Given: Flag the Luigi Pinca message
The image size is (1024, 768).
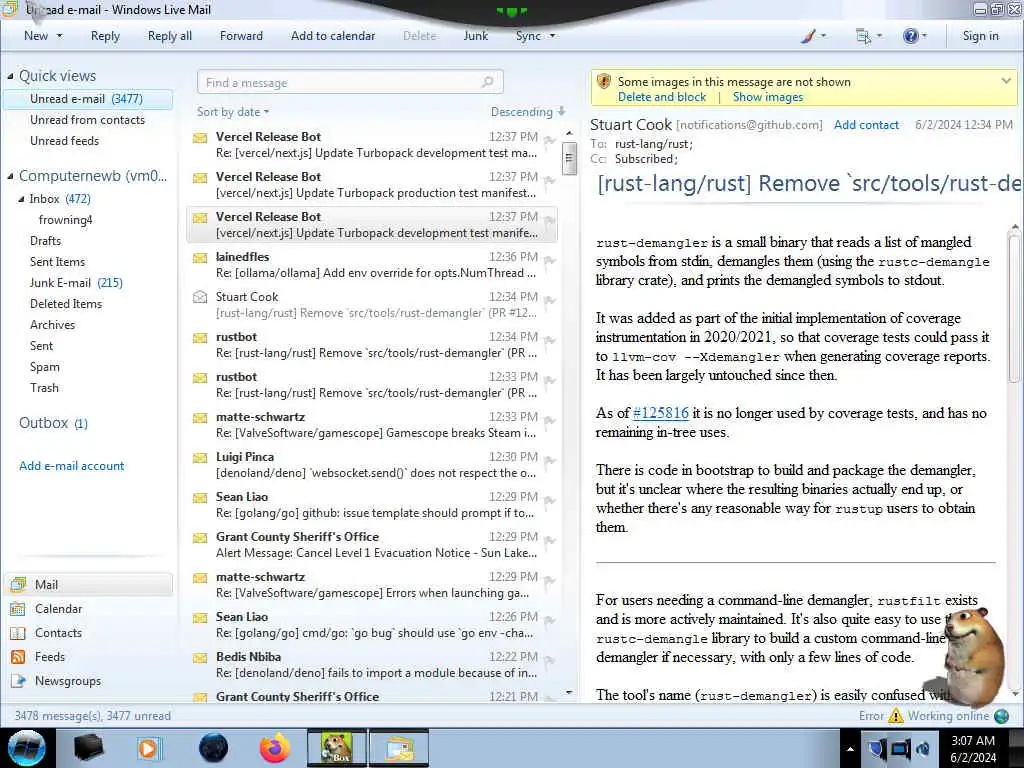Looking at the screenshot, I should coord(549,460).
